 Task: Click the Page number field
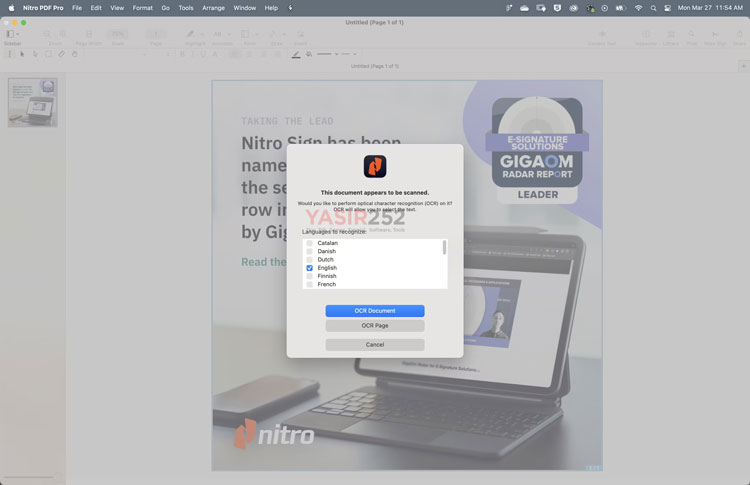155,34
